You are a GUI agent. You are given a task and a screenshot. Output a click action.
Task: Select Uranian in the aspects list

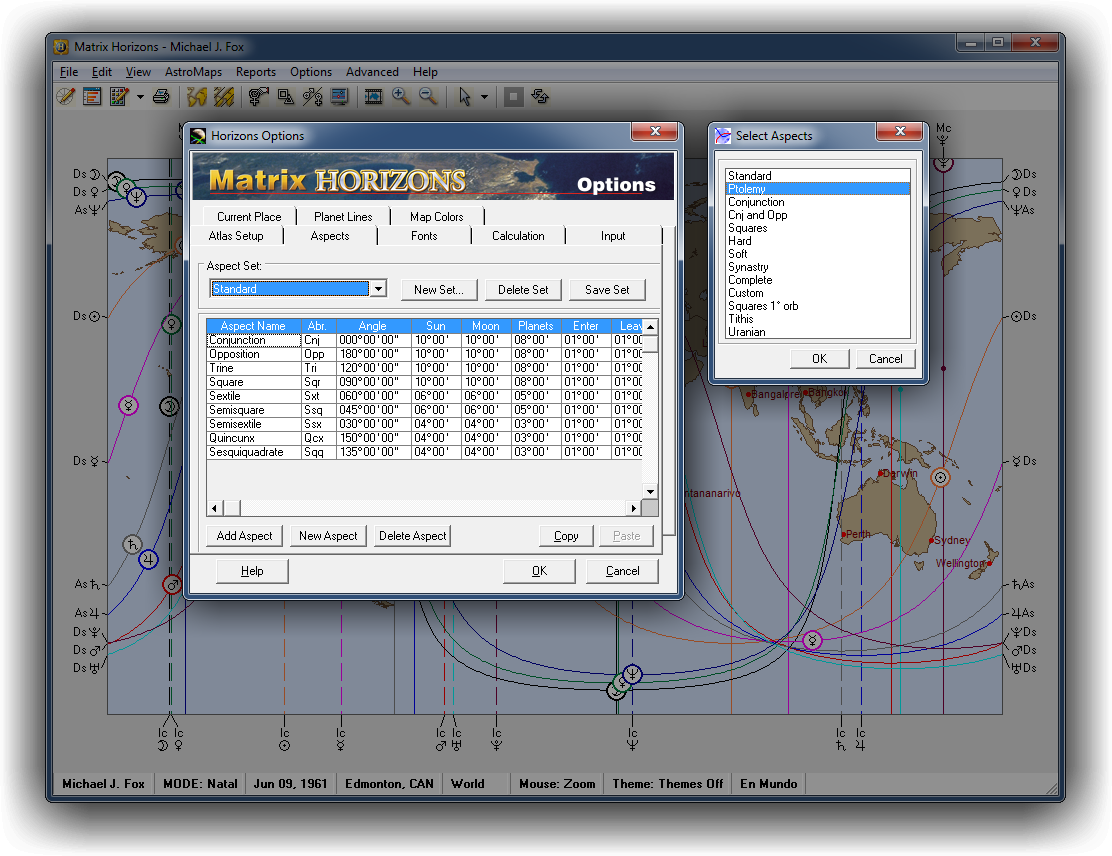pos(818,332)
